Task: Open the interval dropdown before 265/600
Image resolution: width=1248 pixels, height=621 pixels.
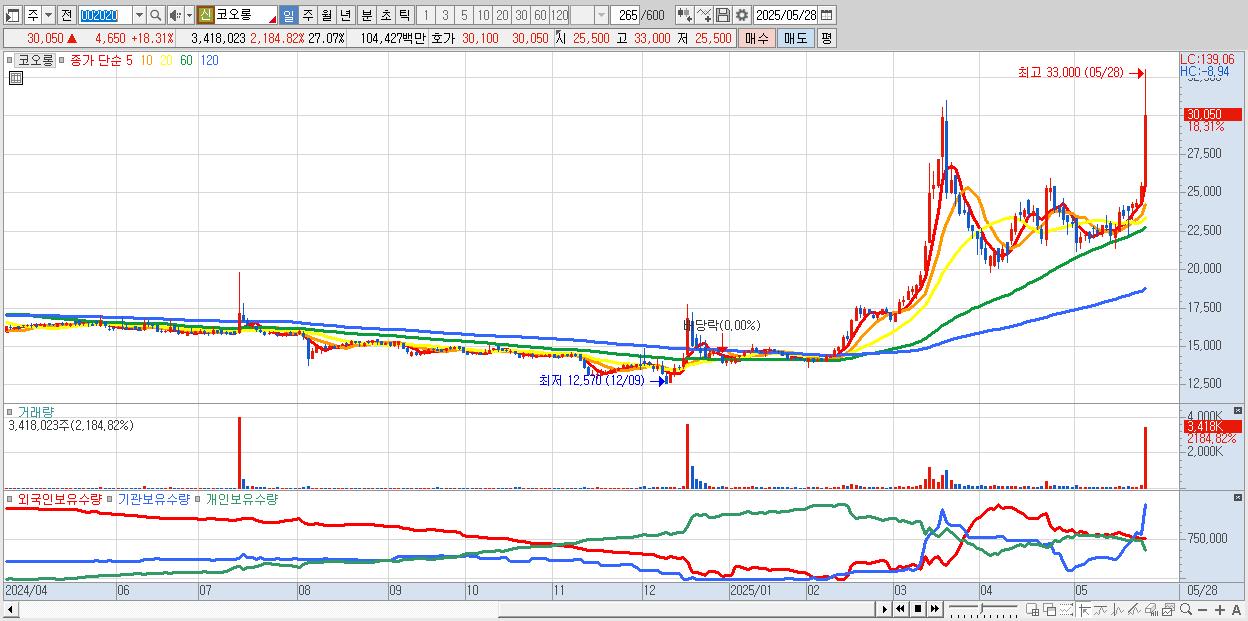Action: tap(602, 15)
